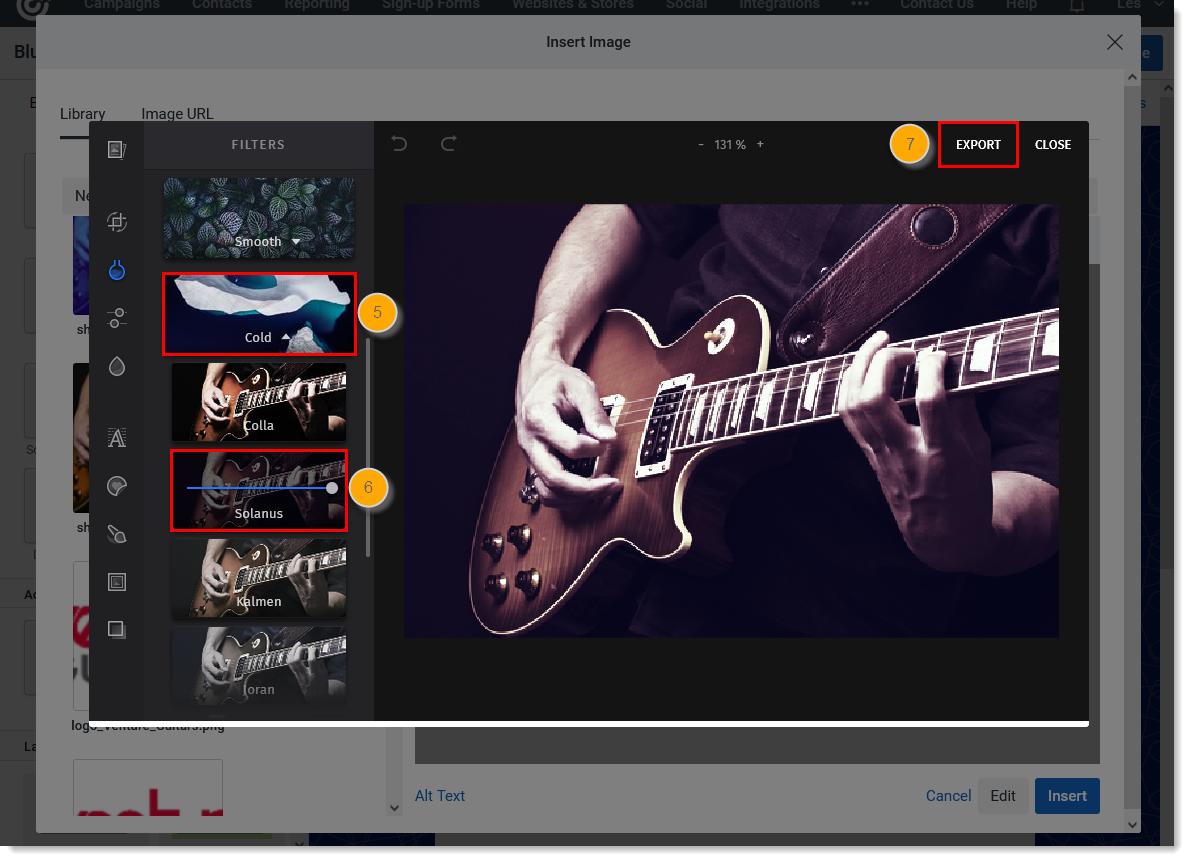Click the Undo arrow above the canvas
Viewport: 1189px width, 861px height.
point(399,144)
